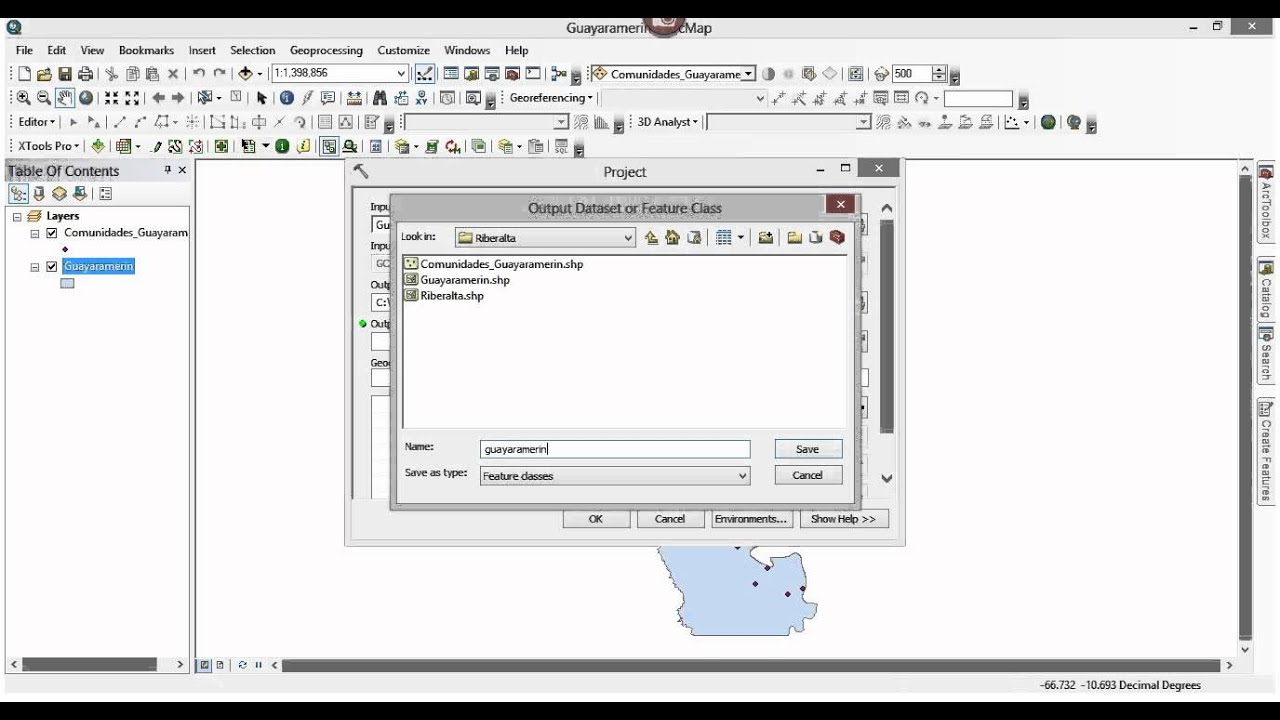Open the Customize menu
The image size is (1280, 720).
point(403,50)
